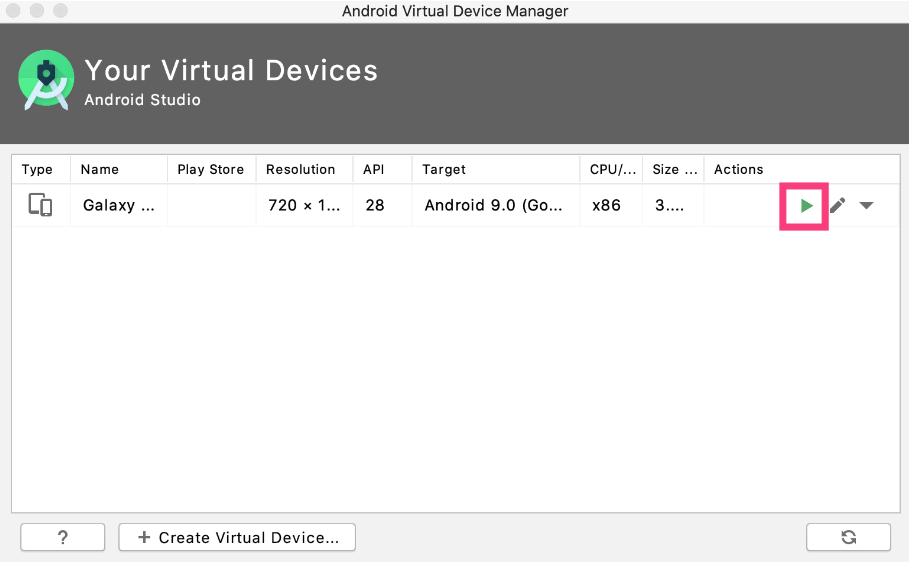This screenshot has width=910, height=562.
Task: Launch the Galaxy AVD with green play icon
Action: (x=806, y=206)
